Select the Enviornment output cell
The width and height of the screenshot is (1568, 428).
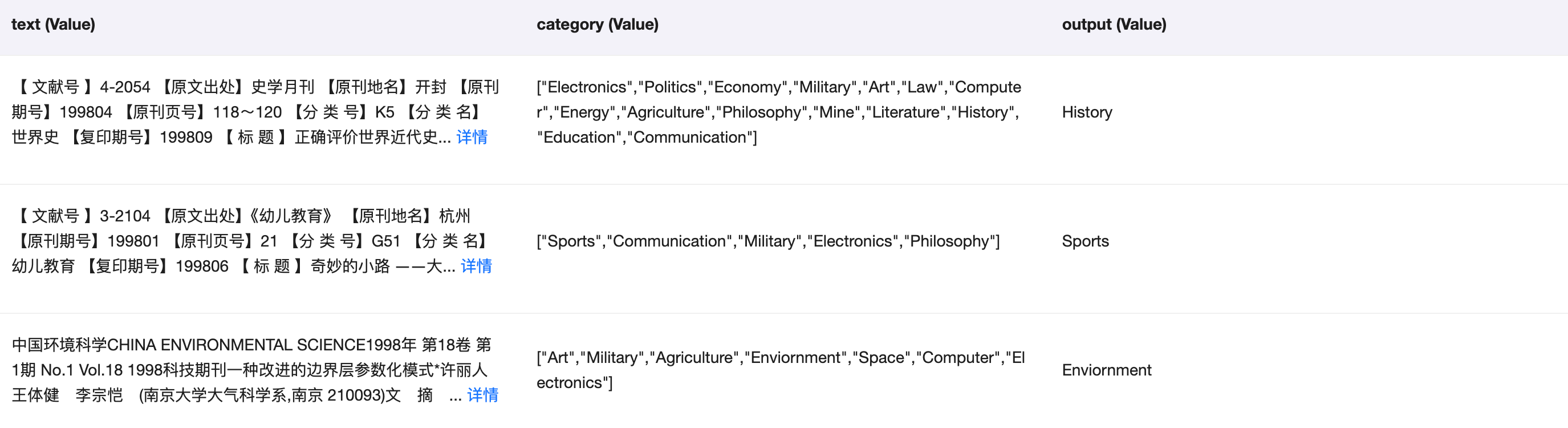1106,370
